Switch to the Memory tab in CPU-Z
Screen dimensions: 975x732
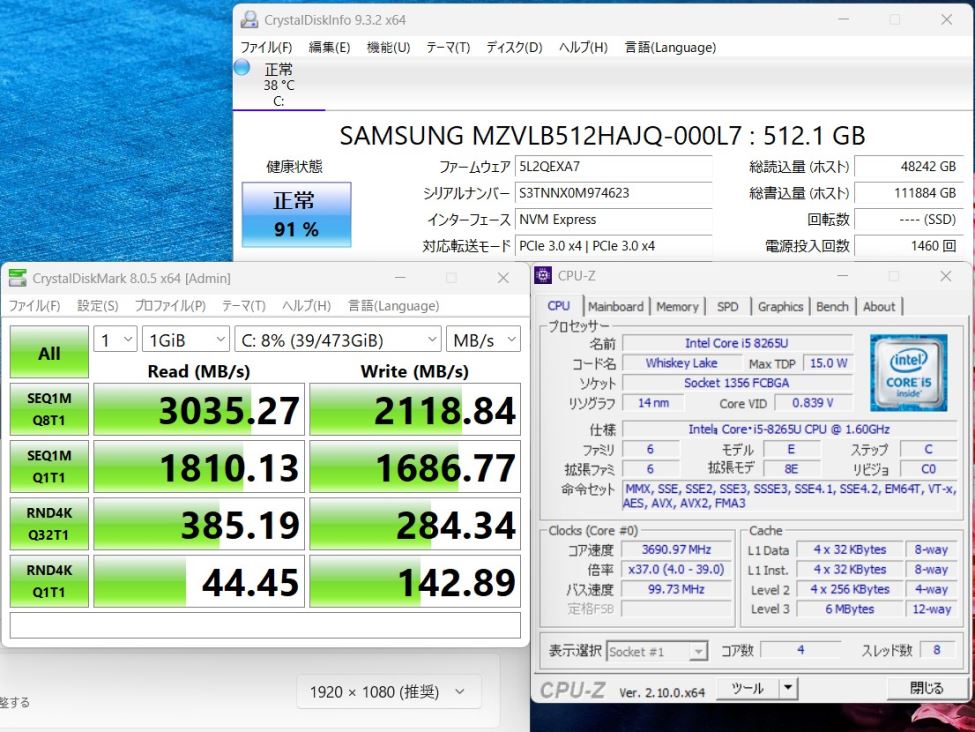click(677, 307)
